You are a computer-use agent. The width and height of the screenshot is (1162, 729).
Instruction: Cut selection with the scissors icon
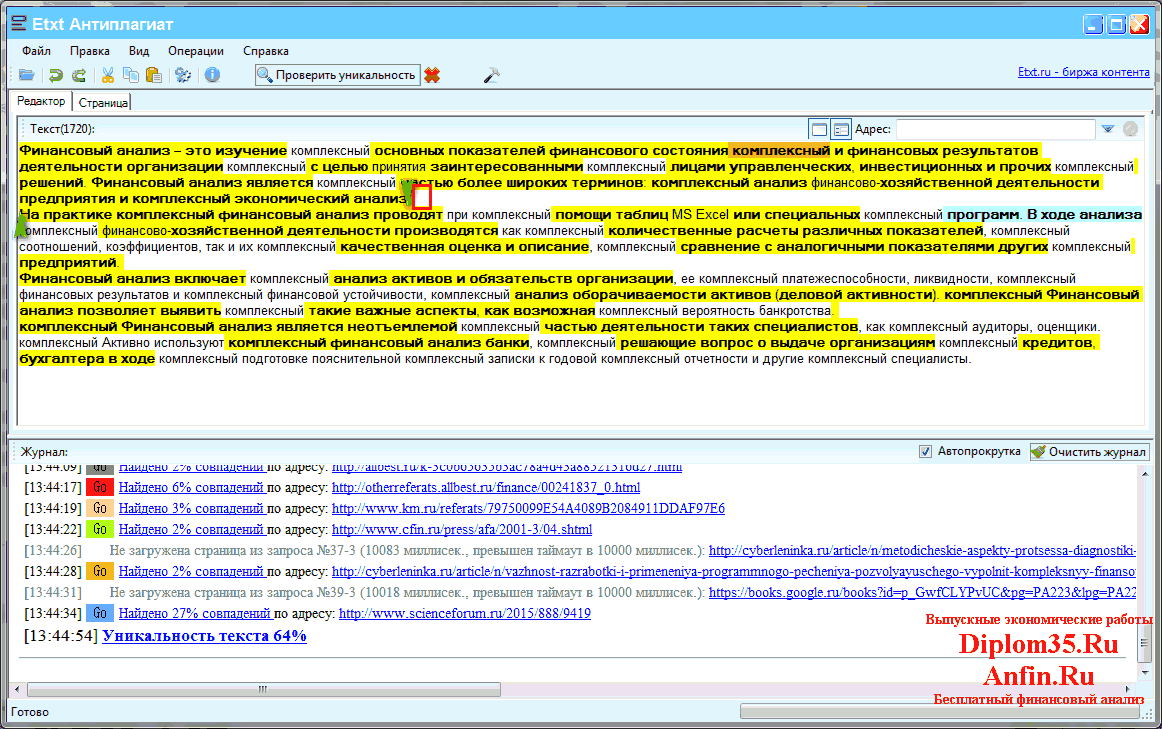point(108,75)
